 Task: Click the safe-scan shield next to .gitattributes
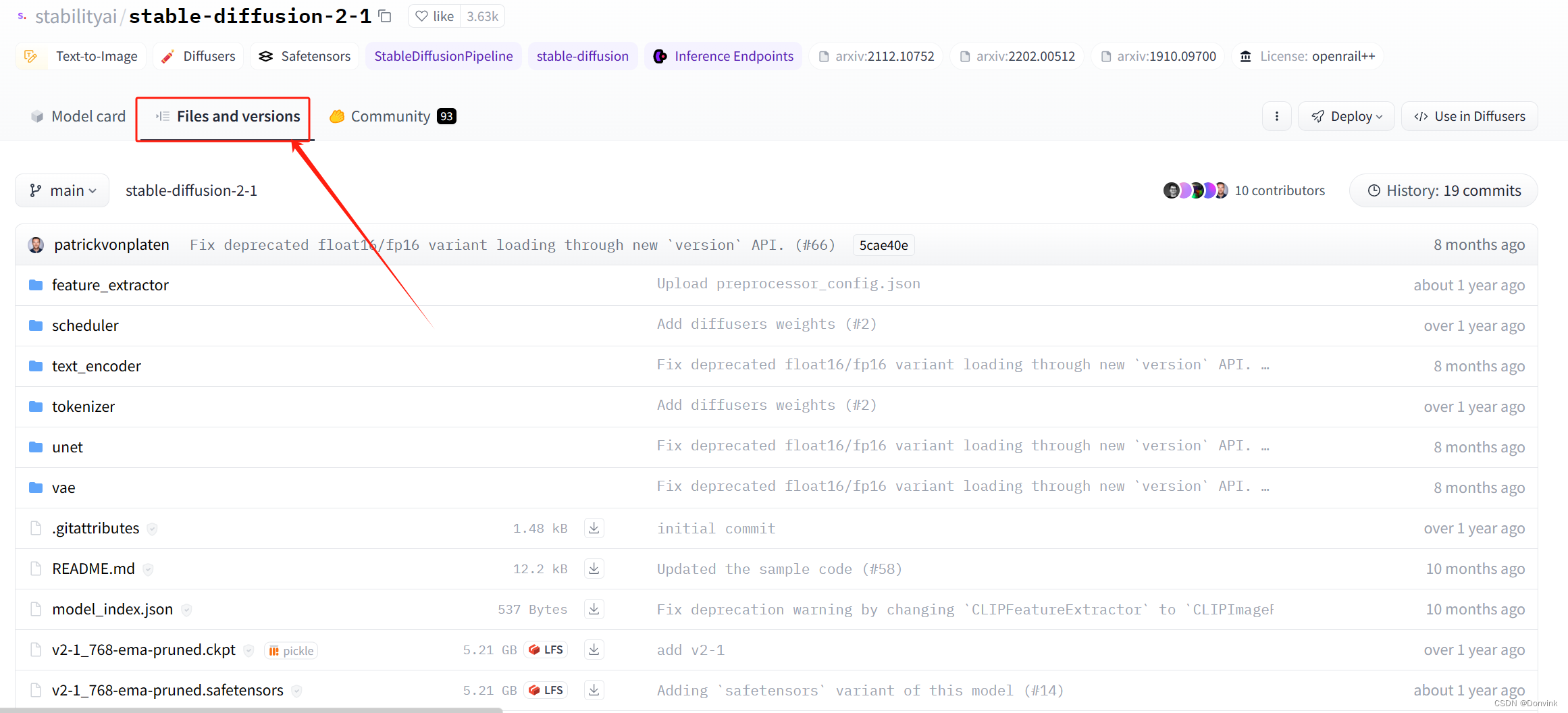point(153,529)
